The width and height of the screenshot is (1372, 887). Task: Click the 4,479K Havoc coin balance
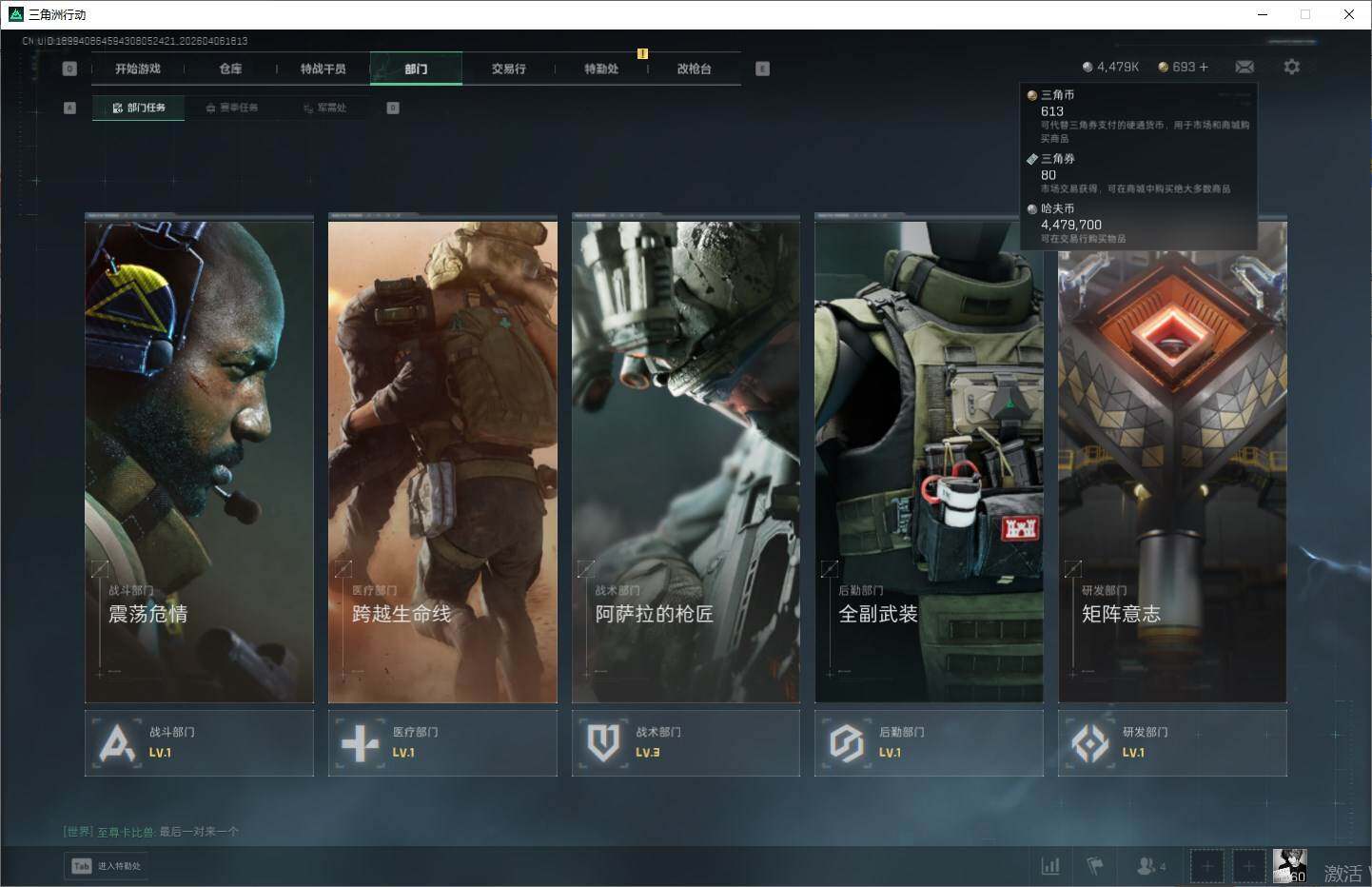point(1110,67)
